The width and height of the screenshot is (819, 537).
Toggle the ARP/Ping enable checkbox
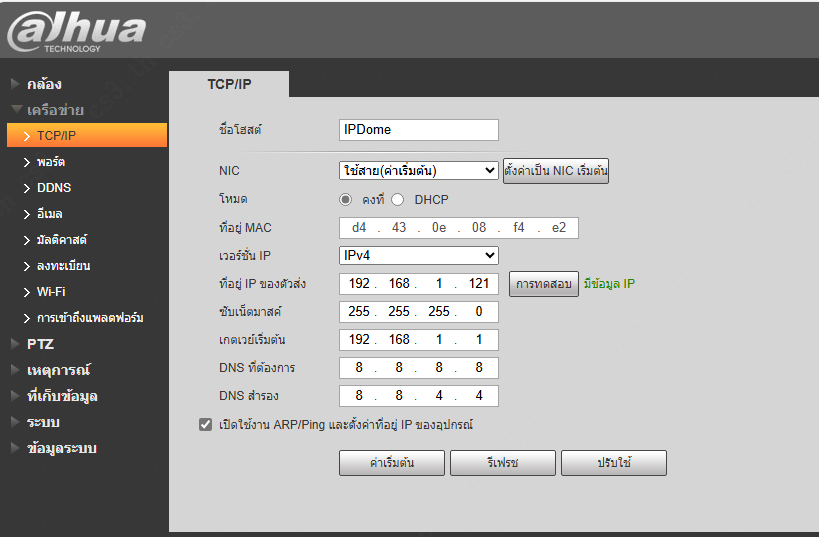[x=205, y=424]
